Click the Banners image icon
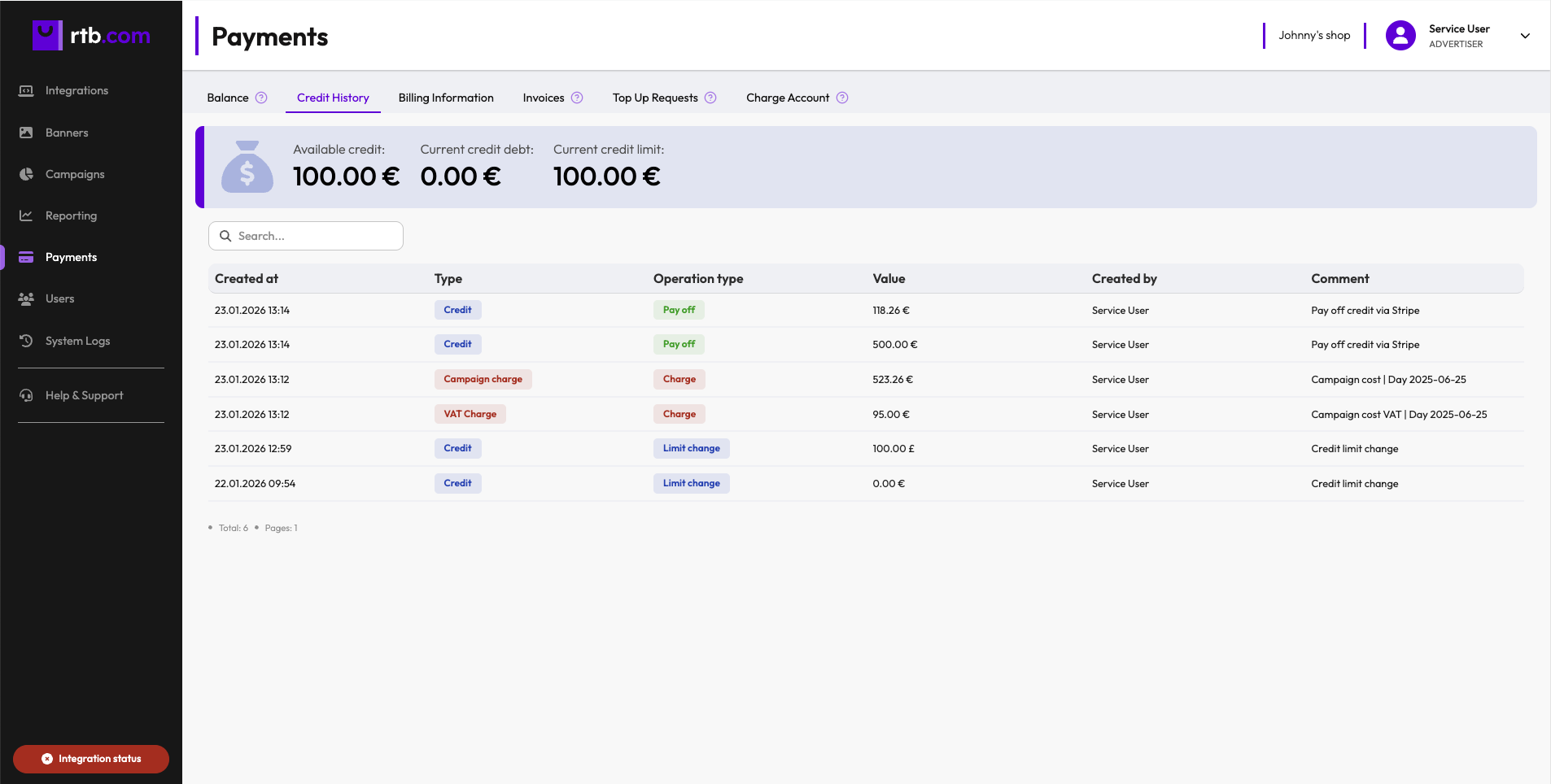Image resolution: width=1551 pixels, height=784 pixels. [x=26, y=133]
